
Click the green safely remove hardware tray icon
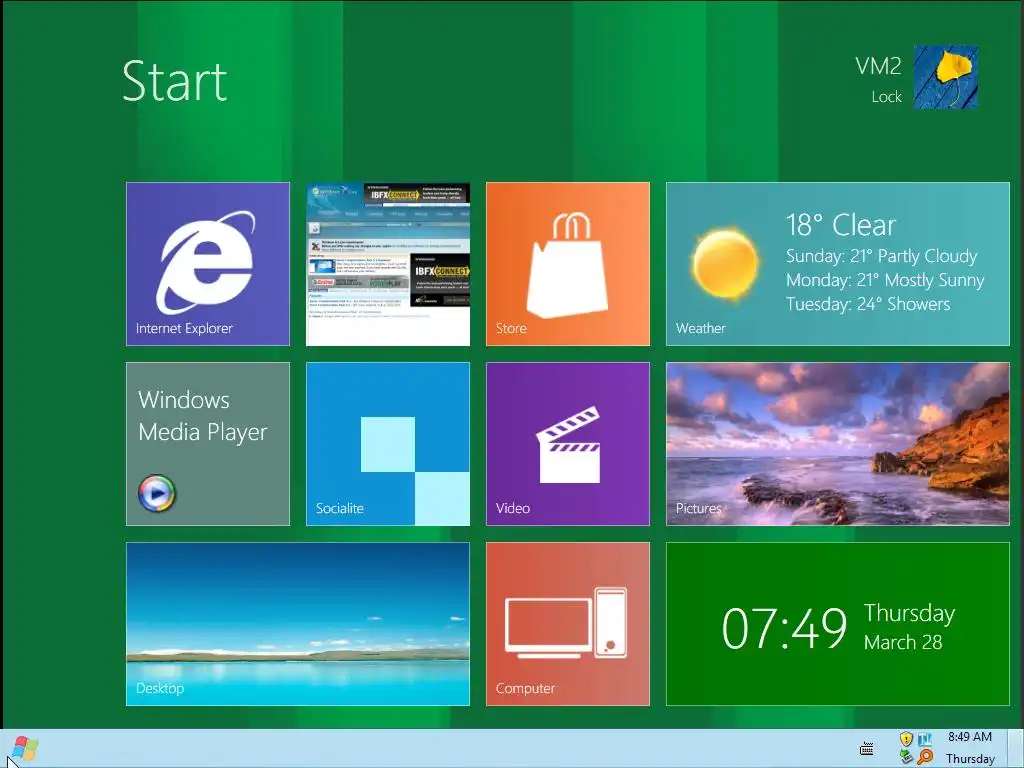906,757
